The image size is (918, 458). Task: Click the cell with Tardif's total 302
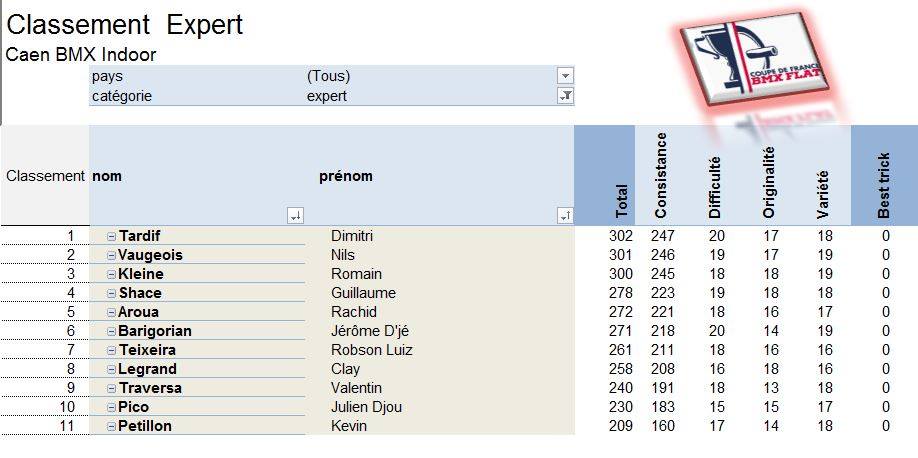click(x=621, y=236)
